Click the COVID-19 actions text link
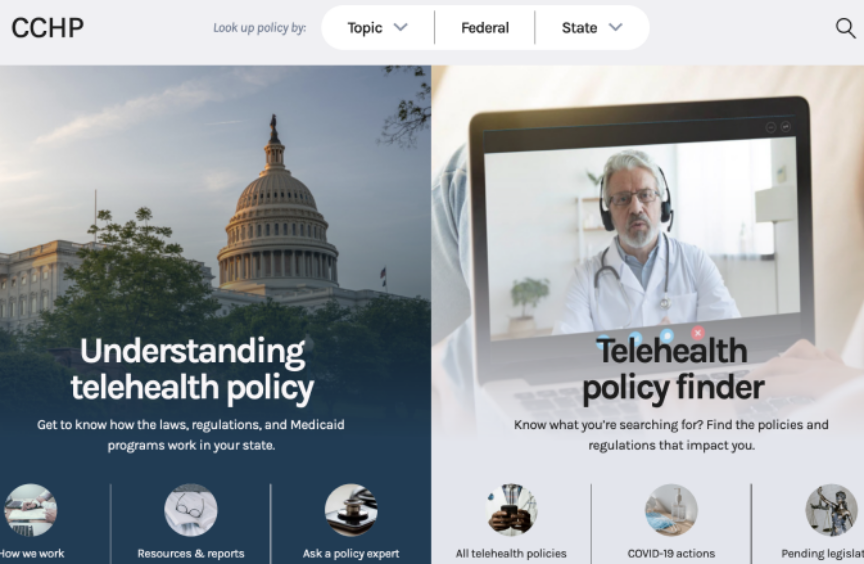The width and height of the screenshot is (864, 564). (x=671, y=554)
